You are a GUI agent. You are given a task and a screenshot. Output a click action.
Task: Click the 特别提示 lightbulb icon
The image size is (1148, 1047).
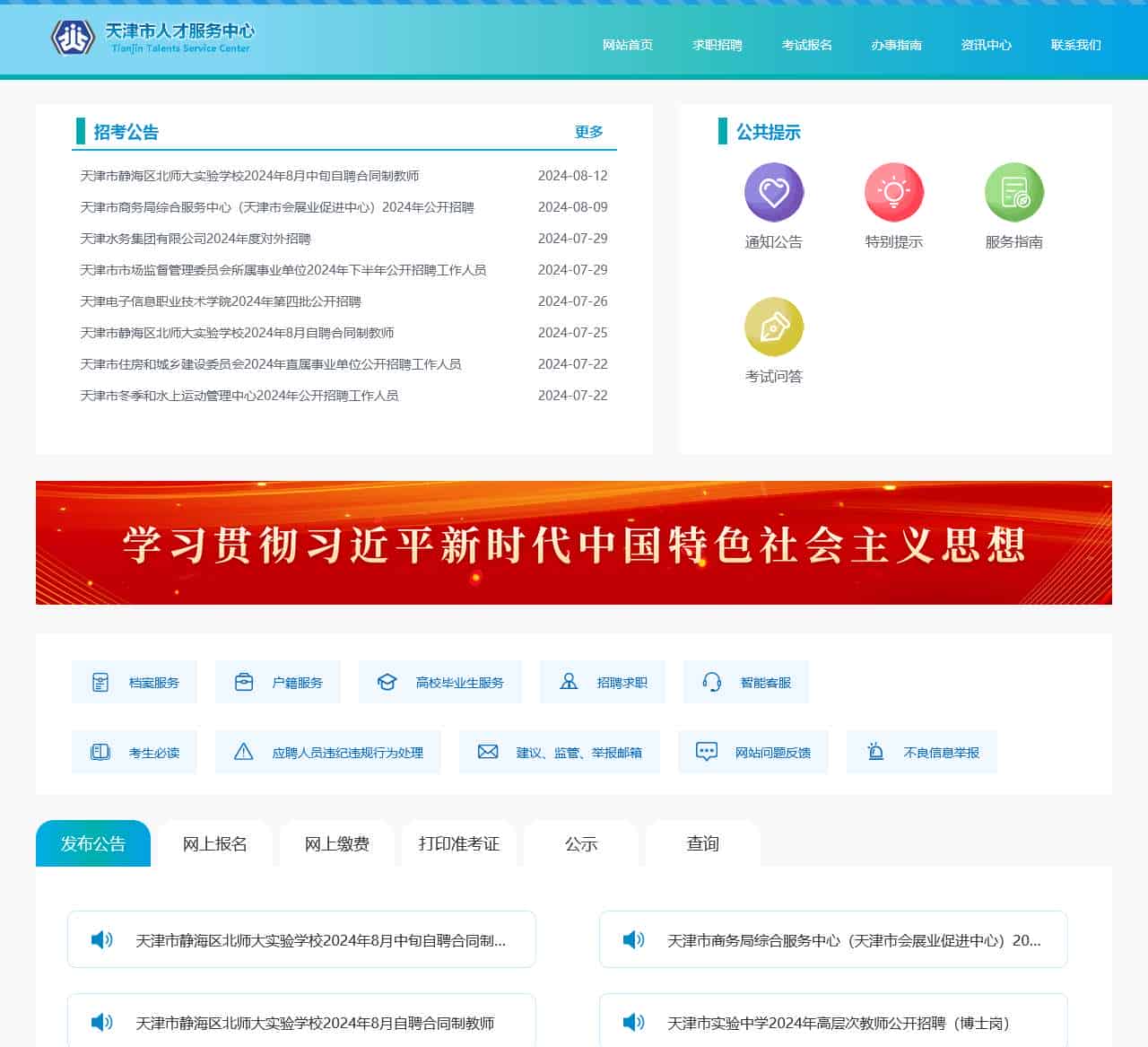894,191
